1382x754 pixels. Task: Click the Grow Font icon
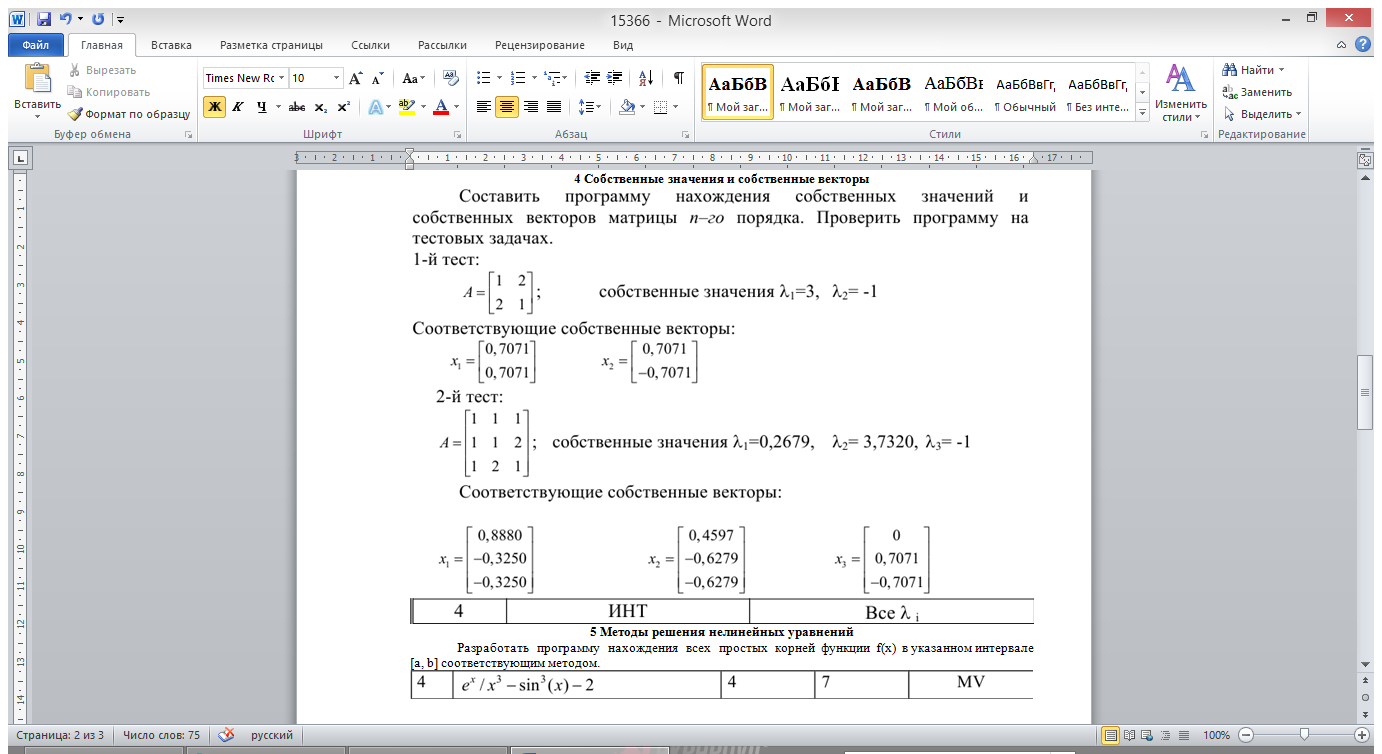coord(356,78)
